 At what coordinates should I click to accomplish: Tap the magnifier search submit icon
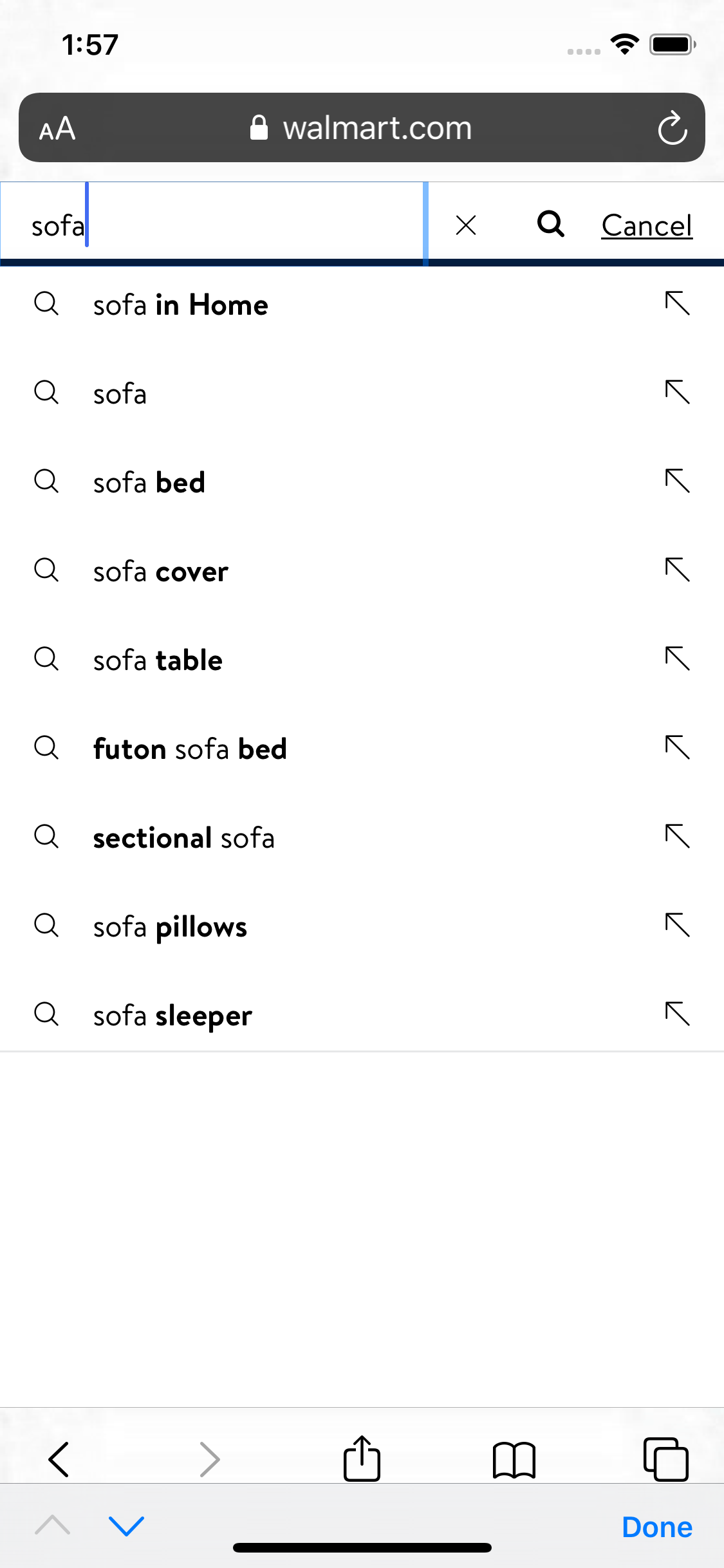551,225
